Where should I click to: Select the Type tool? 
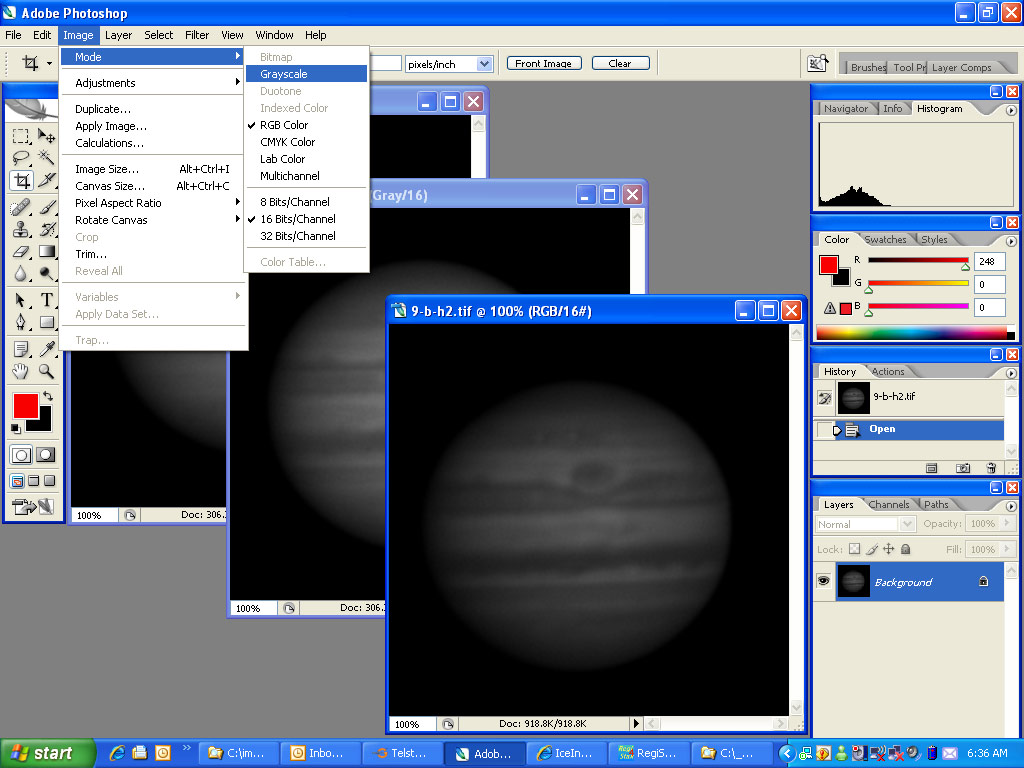(x=46, y=300)
